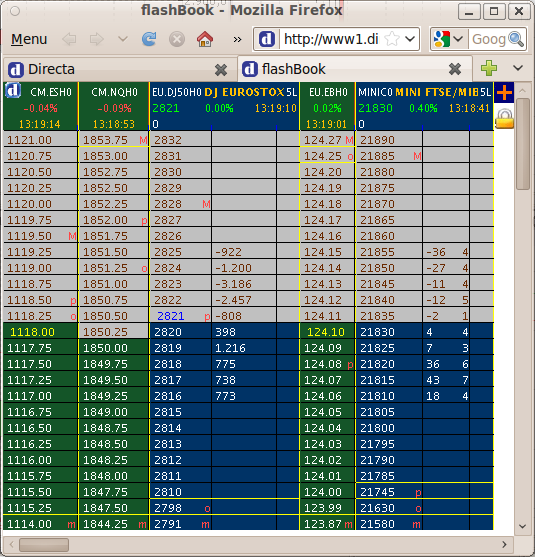Click the Google search input field

[488, 39]
